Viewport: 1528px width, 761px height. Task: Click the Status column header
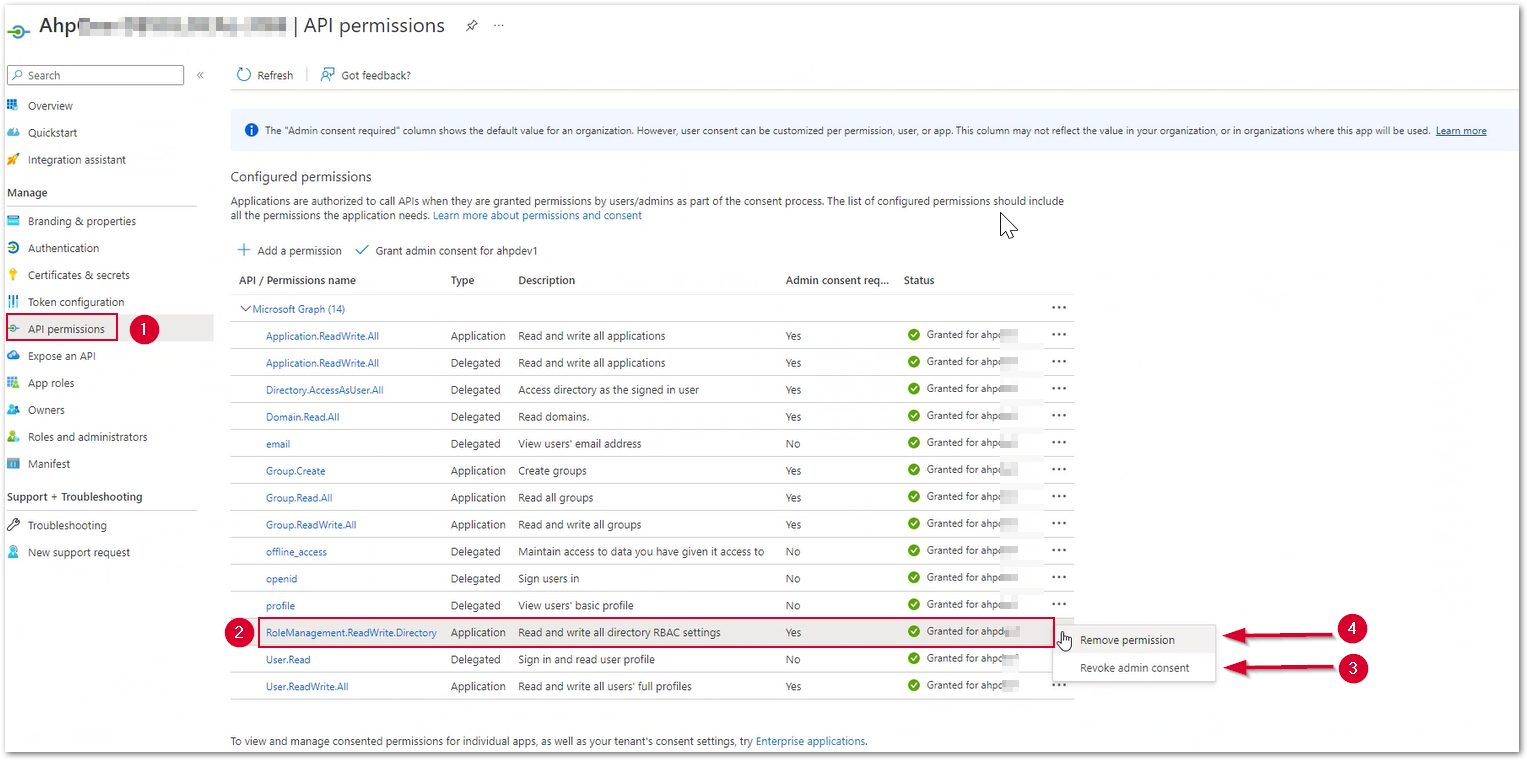(x=919, y=281)
